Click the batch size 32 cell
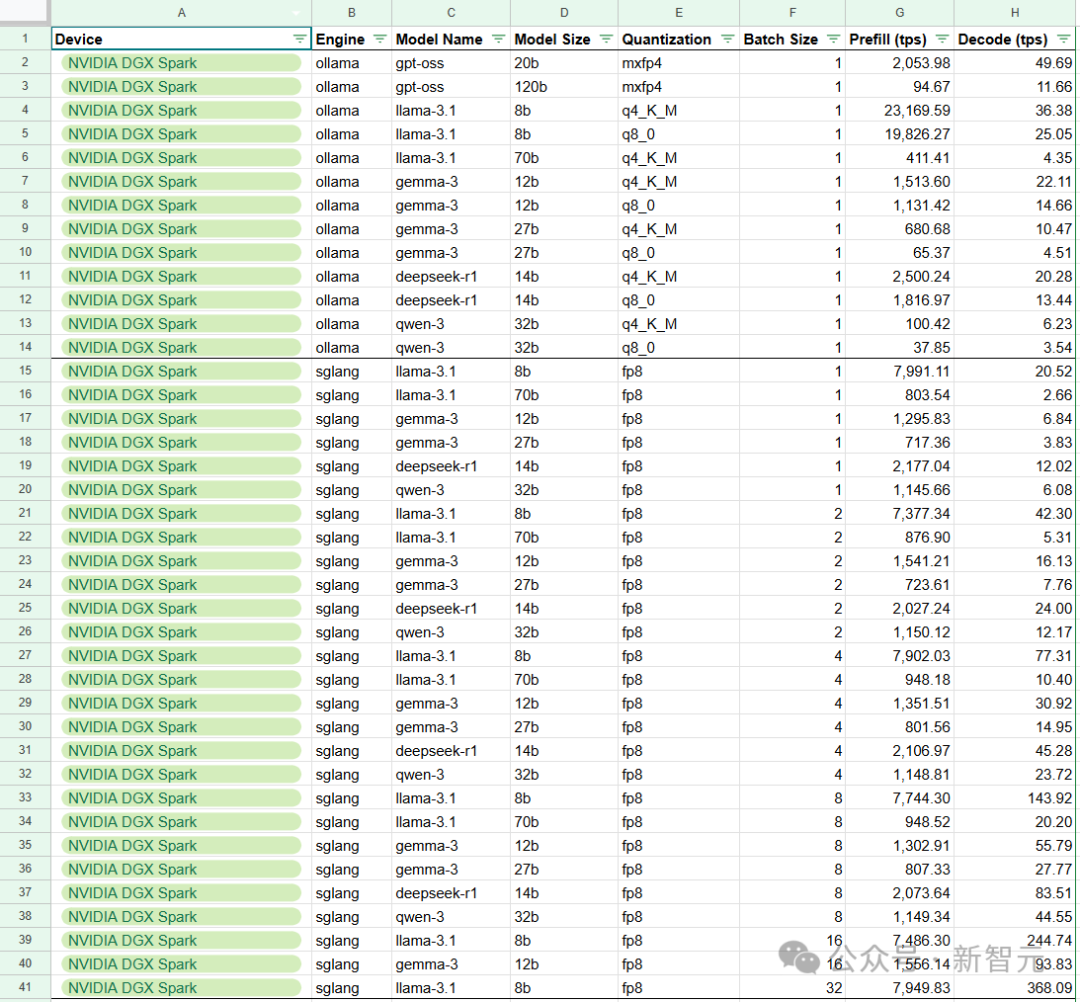The image size is (1080, 1002). 792,988
